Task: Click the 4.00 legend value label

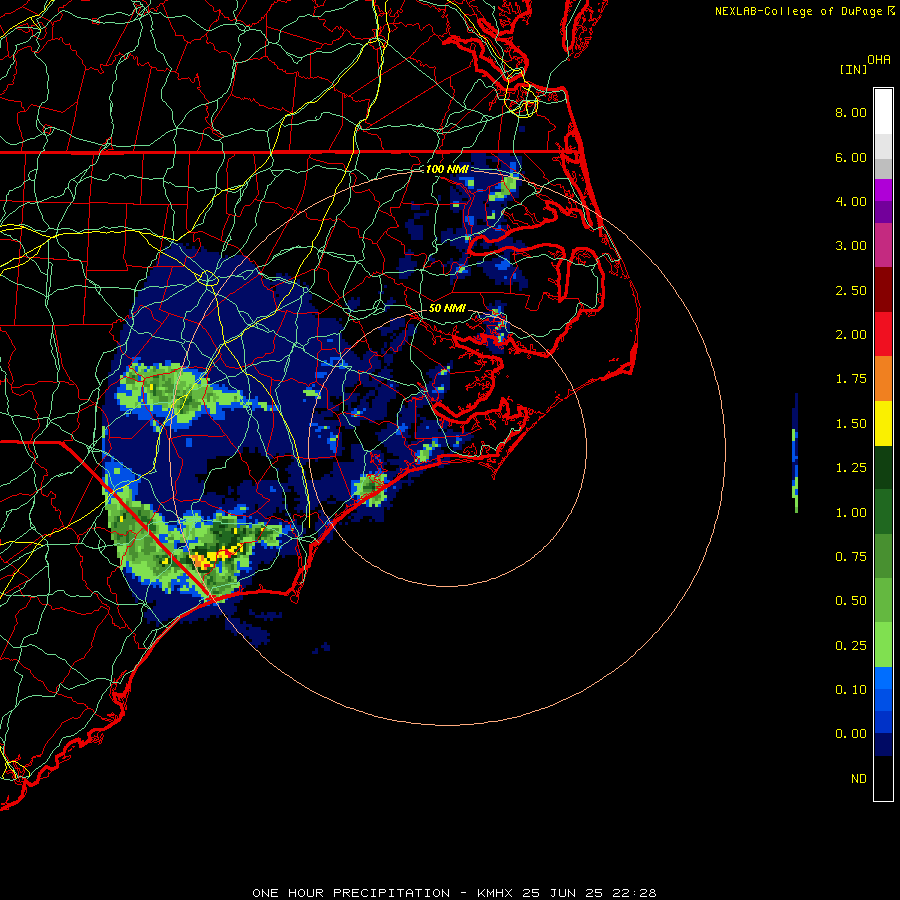Action: click(x=851, y=201)
